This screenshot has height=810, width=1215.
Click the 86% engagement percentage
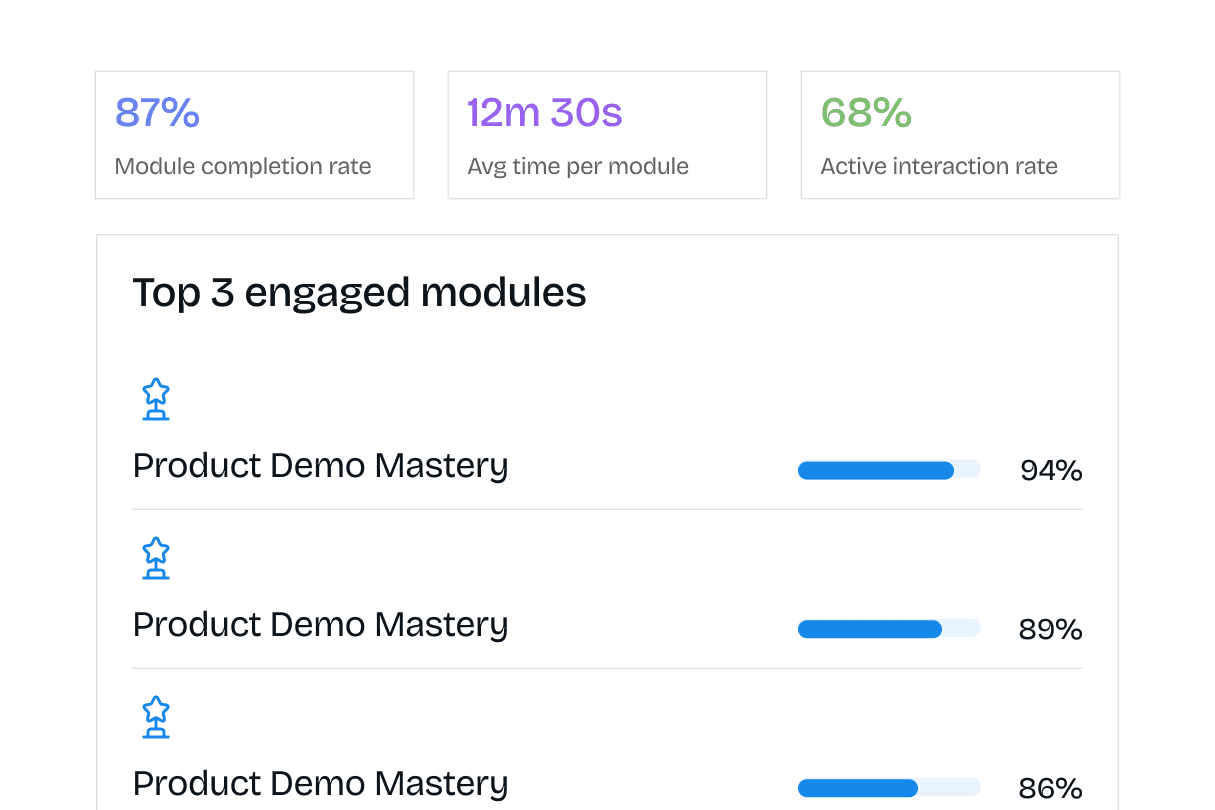1051,788
